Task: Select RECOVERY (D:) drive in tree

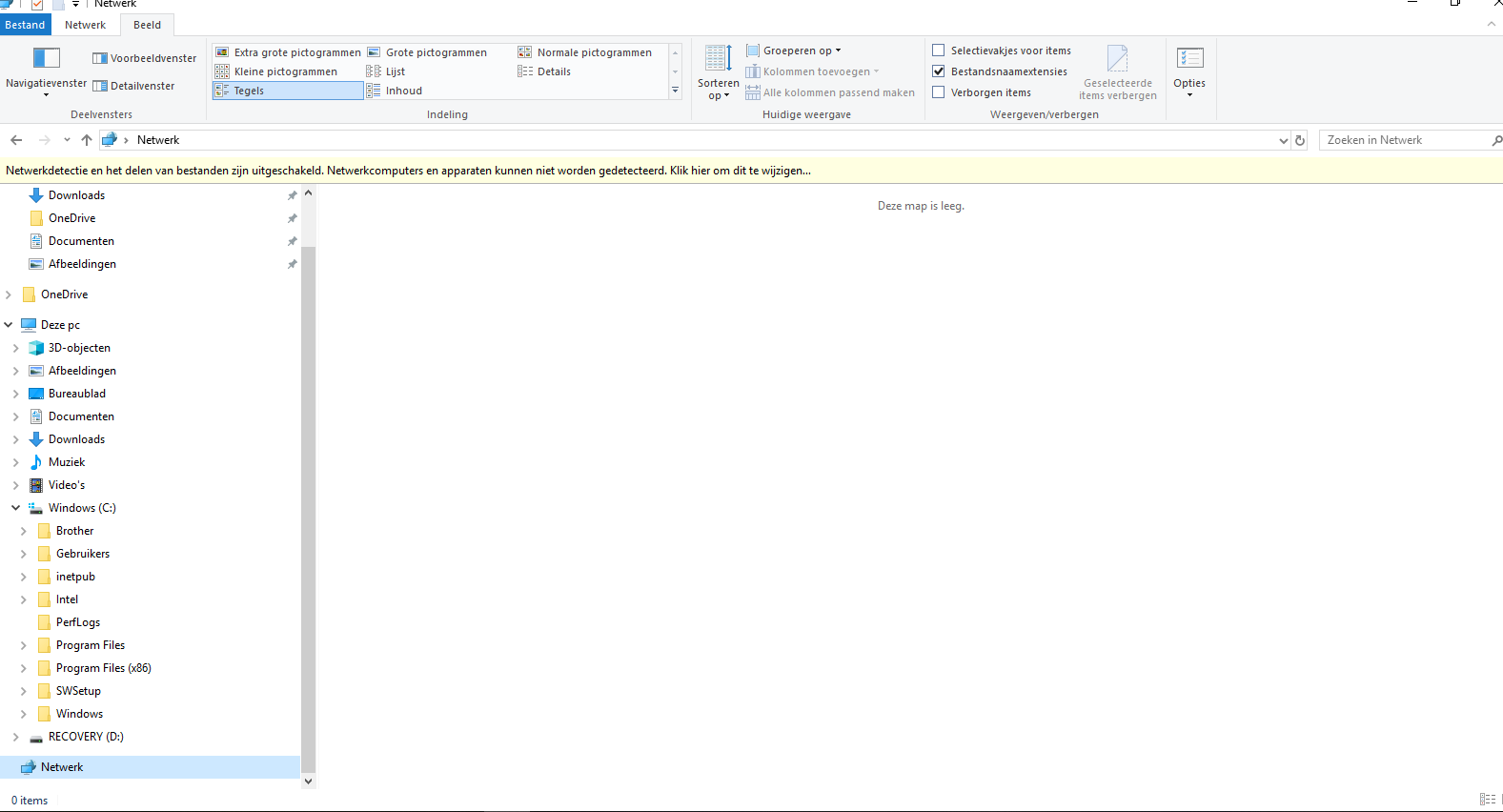Action: (x=86, y=737)
